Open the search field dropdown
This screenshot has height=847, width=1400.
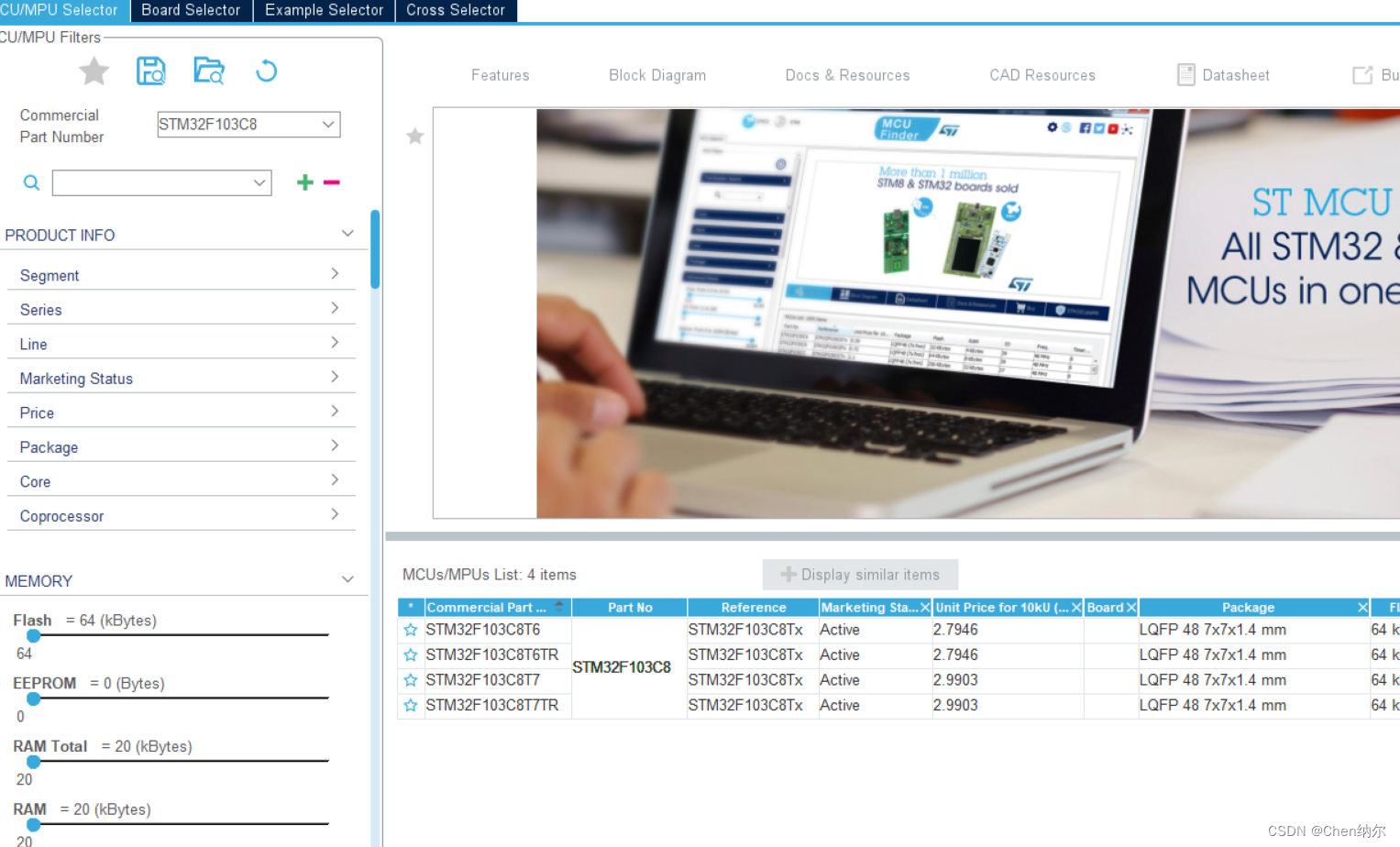coord(259,182)
